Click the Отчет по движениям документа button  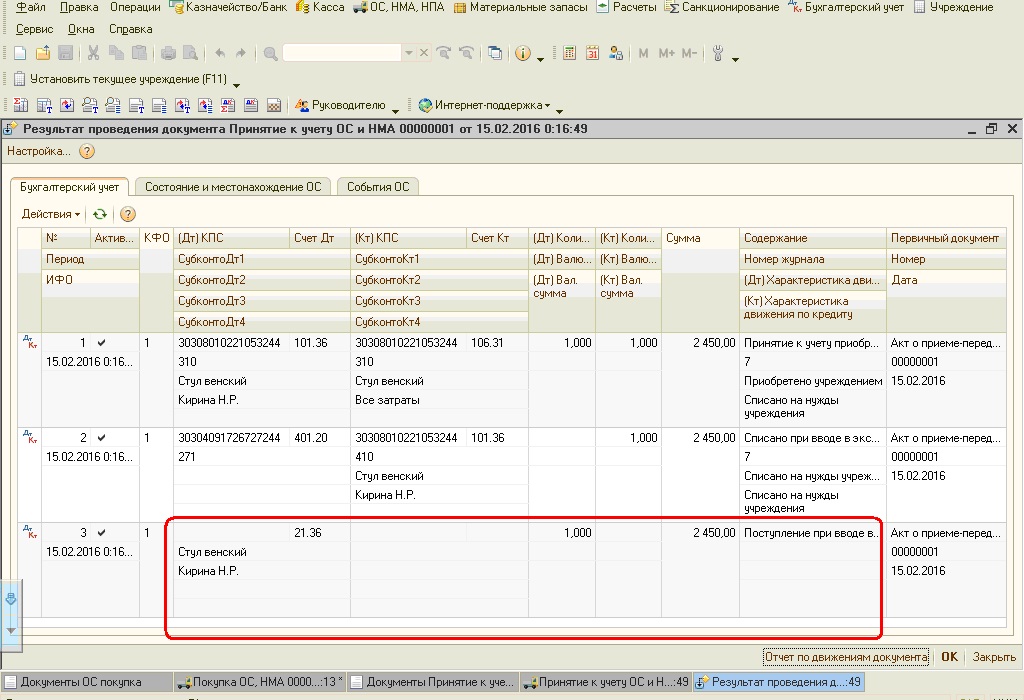(x=846, y=658)
